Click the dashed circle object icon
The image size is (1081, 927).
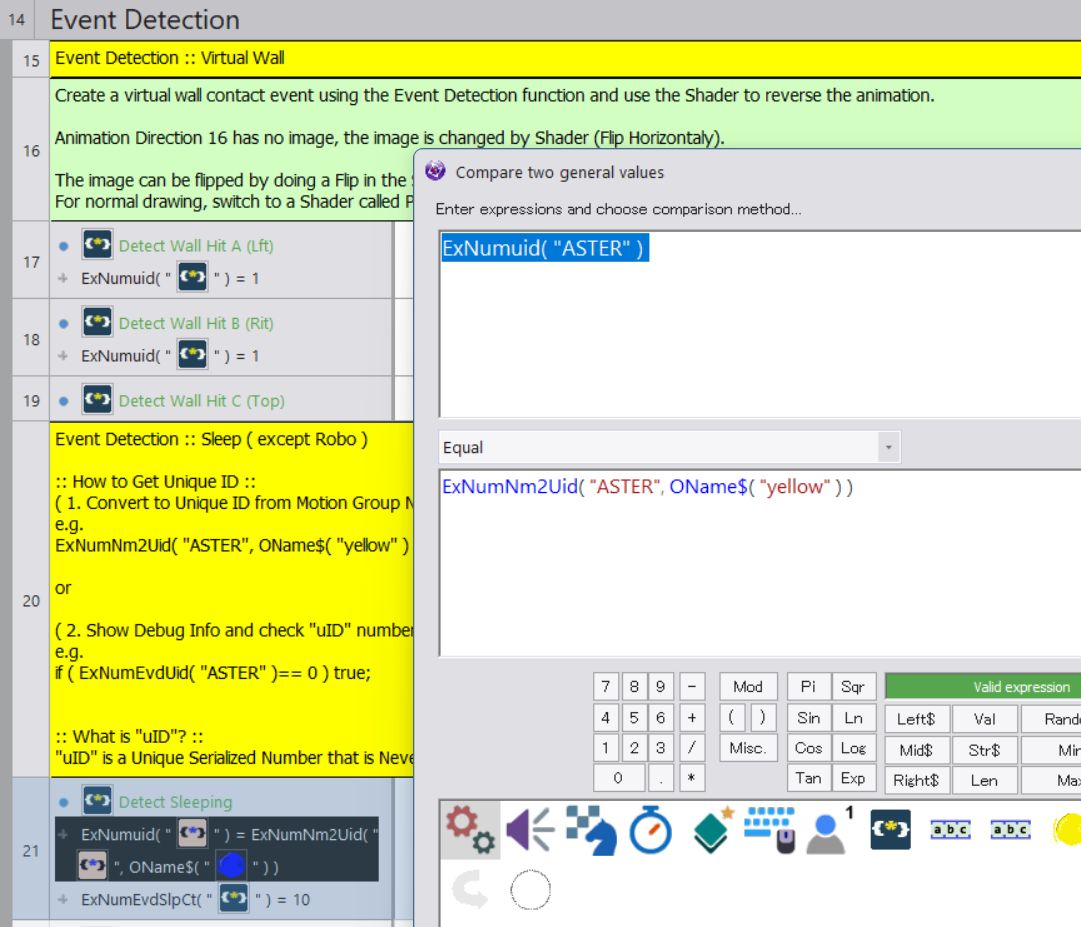point(530,889)
